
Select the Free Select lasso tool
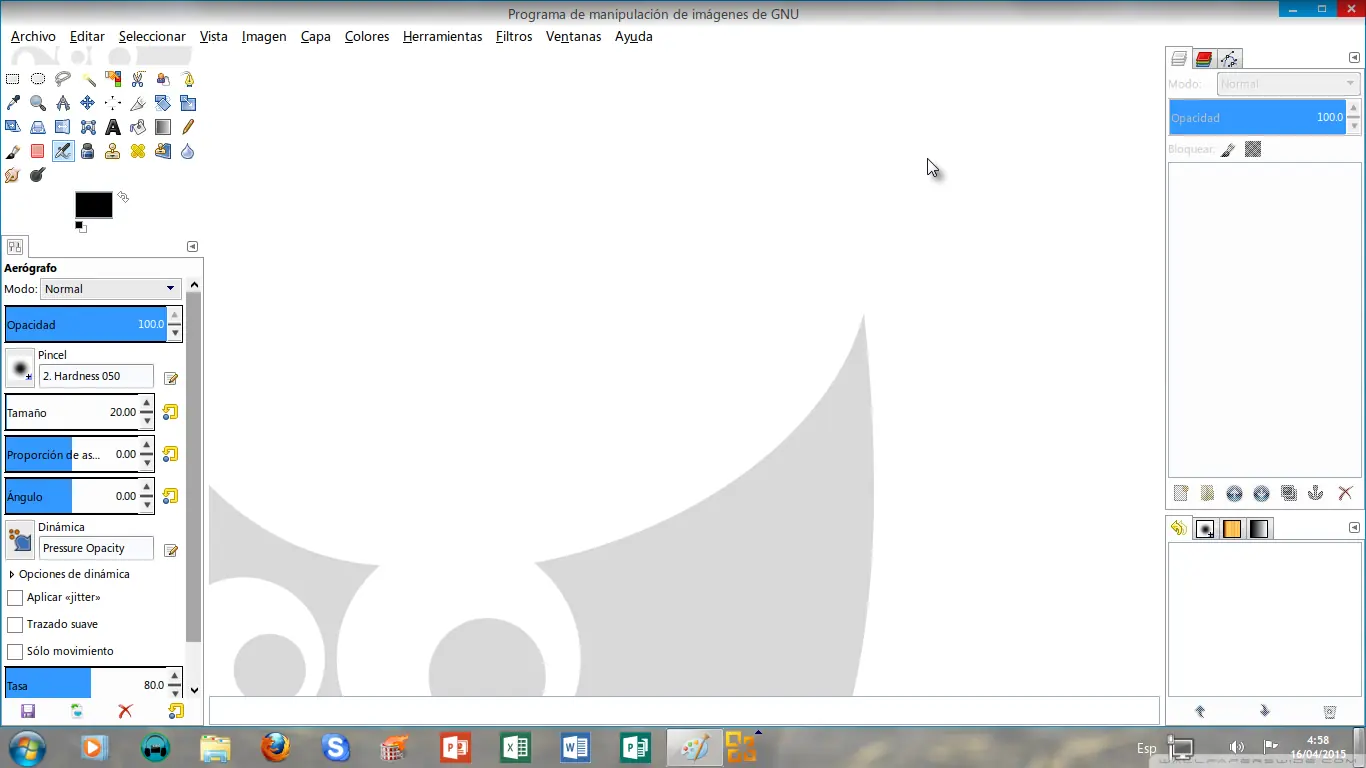point(63,78)
